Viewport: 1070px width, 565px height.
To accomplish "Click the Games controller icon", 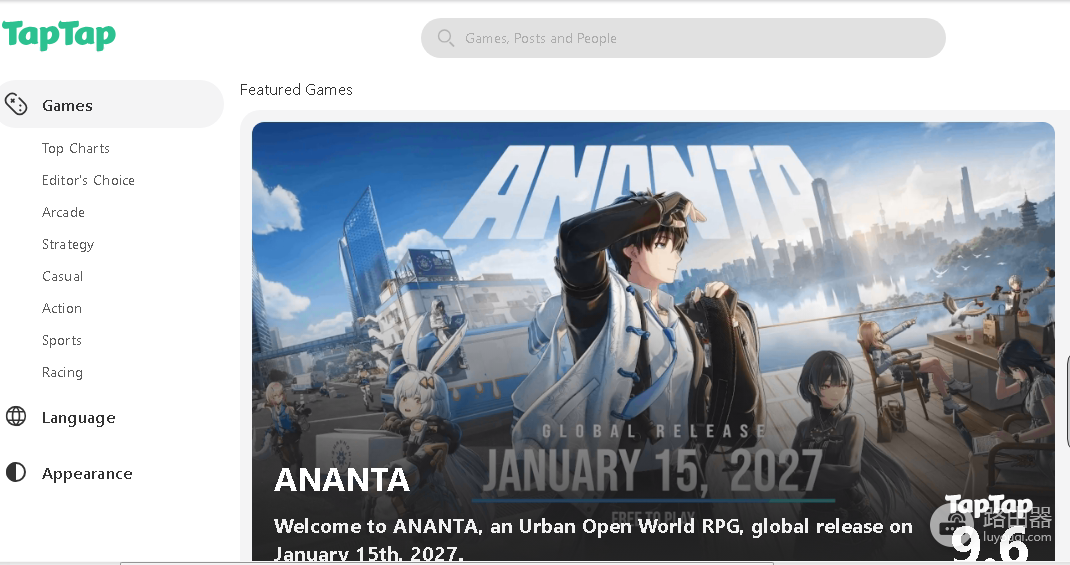I will [16, 104].
